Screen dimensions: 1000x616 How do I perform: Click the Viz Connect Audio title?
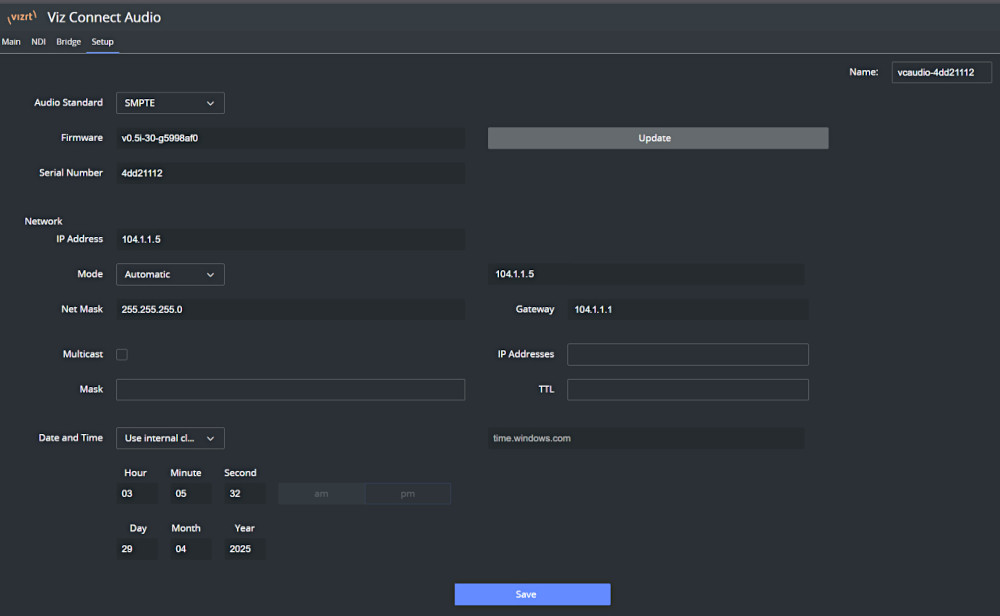[x=104, y=17]
